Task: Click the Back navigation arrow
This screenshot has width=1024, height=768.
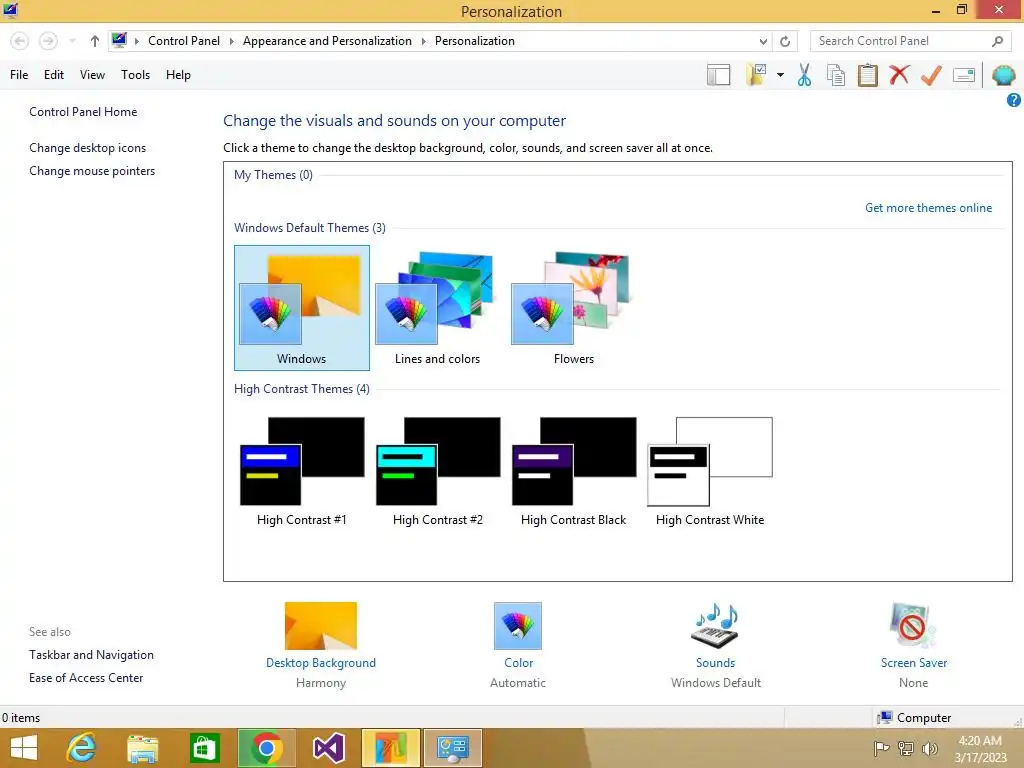Action: tap(20, 41)
